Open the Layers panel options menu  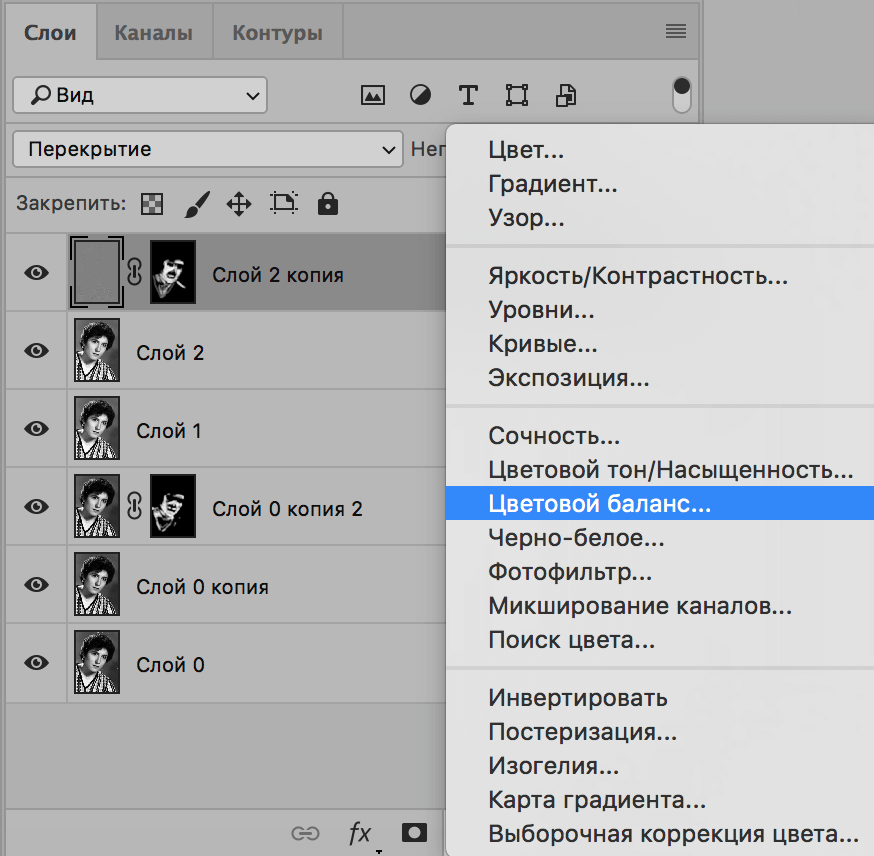tap(676, 32)
